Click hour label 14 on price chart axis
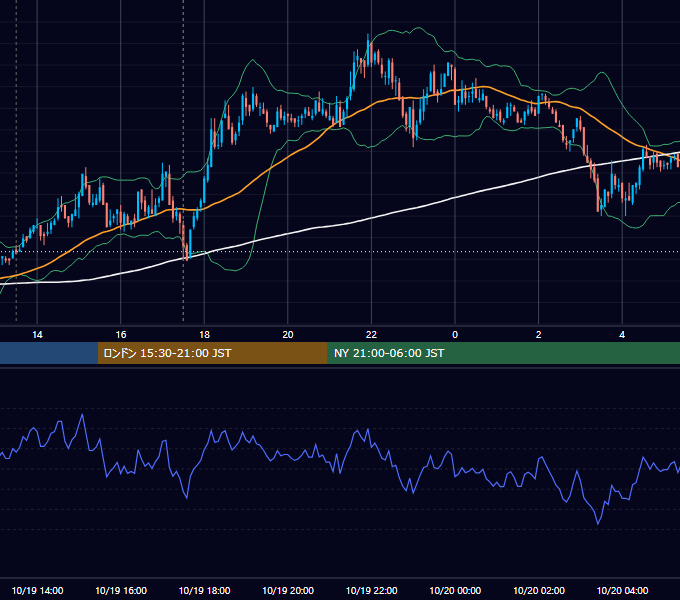680x600 pixels. pos(37,335)
